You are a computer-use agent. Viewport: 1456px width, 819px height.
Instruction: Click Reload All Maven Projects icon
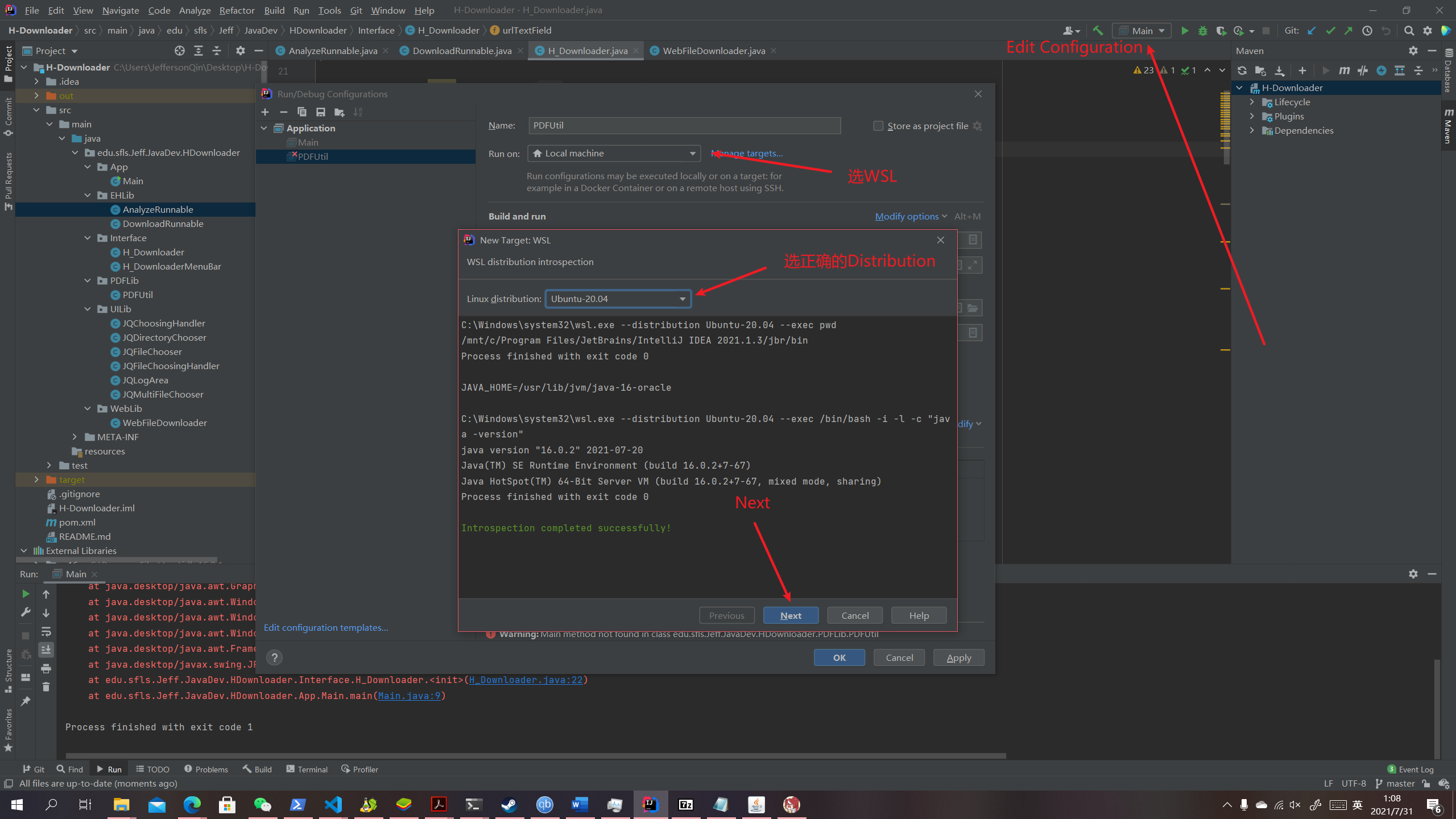(x=1242, y=71)
